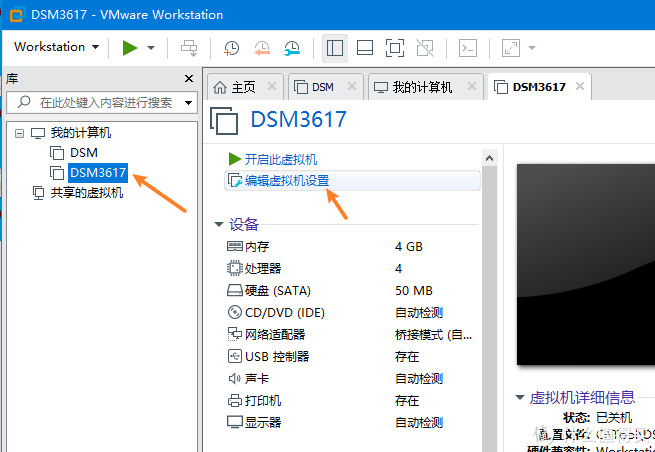The width and height of the screenshot is (655, 452).
Task: Open the Workstation menu
Action: pyautogui.click(x=56, y=47)
